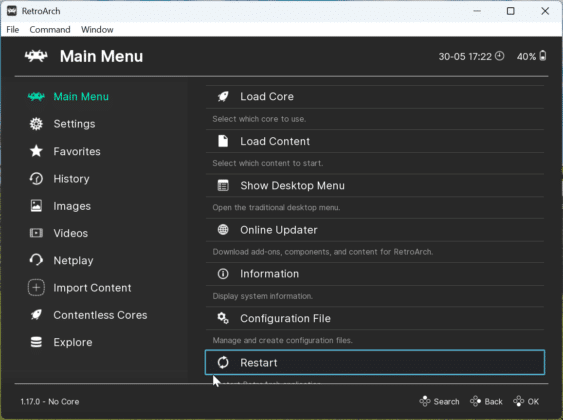Click the Favorites star icon
The width and height of the screenshot is (563, 420).
(36, 151)
